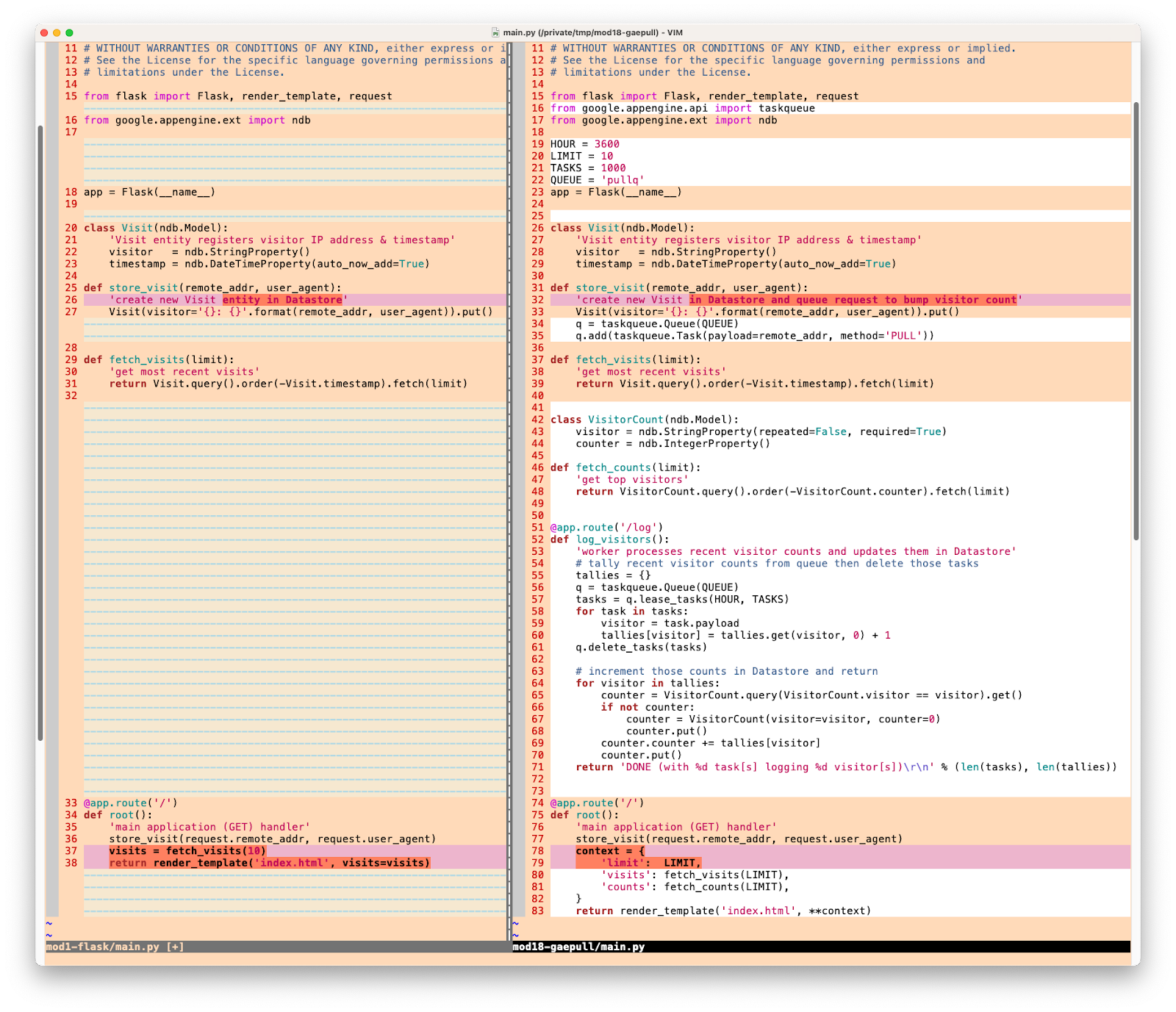This screenshot has width=1176, height=1012.
Task: Click the green full-screen window button
Action: (69, 32)
